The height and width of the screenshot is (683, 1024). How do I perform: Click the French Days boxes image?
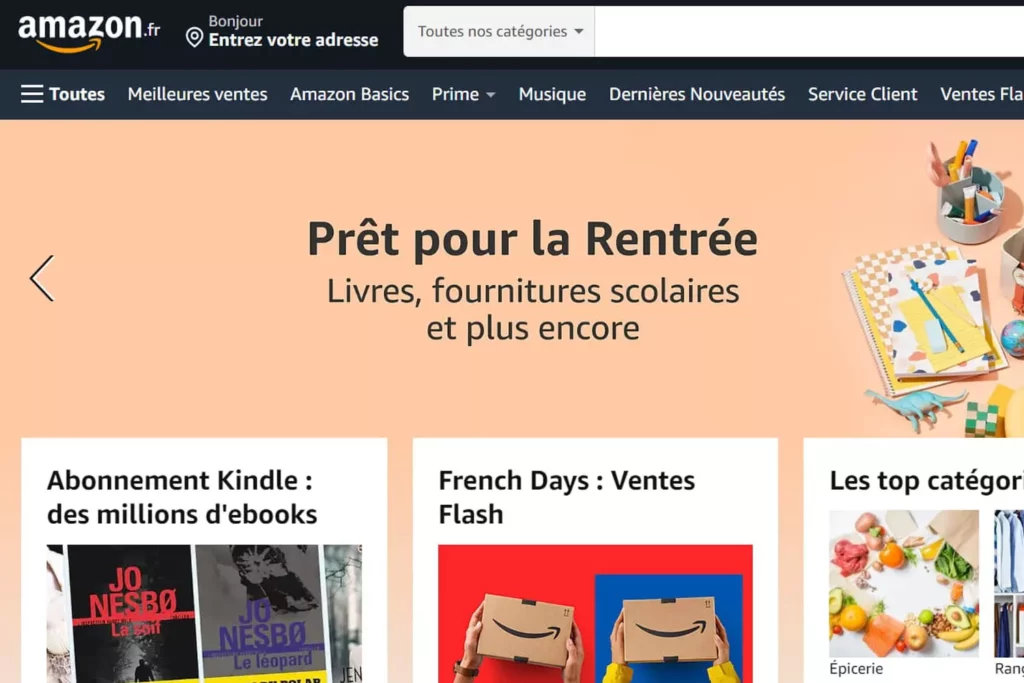click(x=595, y=614)
